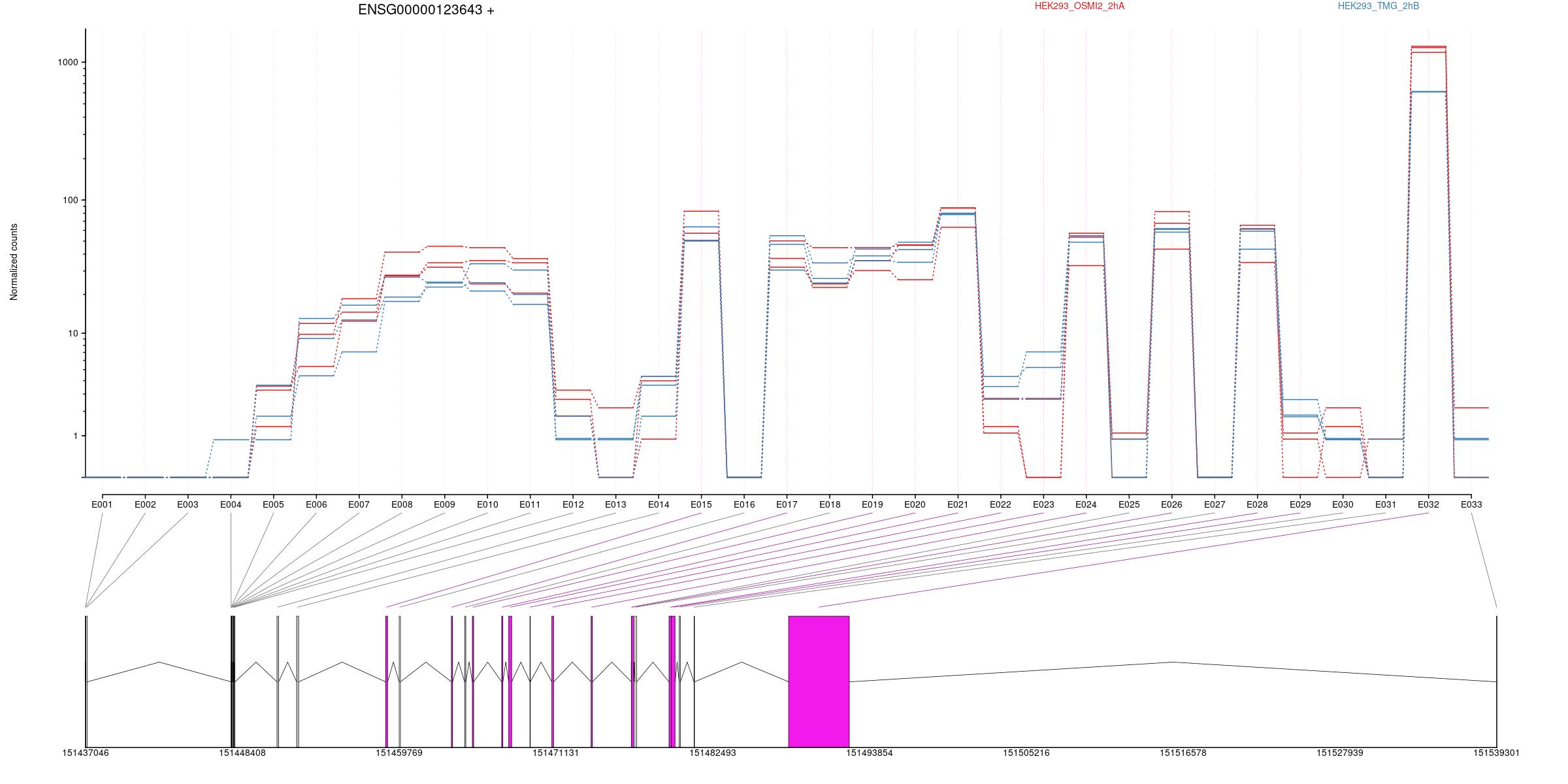Click exon bin label E006

(316, 504)
